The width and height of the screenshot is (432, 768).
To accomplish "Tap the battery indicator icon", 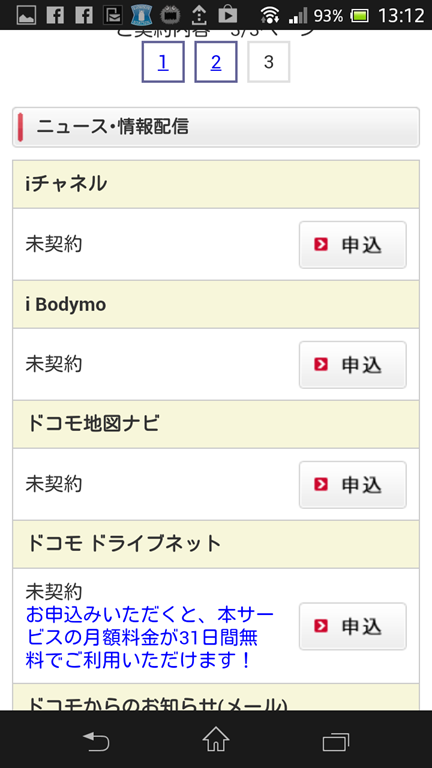I will click(360, 16).
